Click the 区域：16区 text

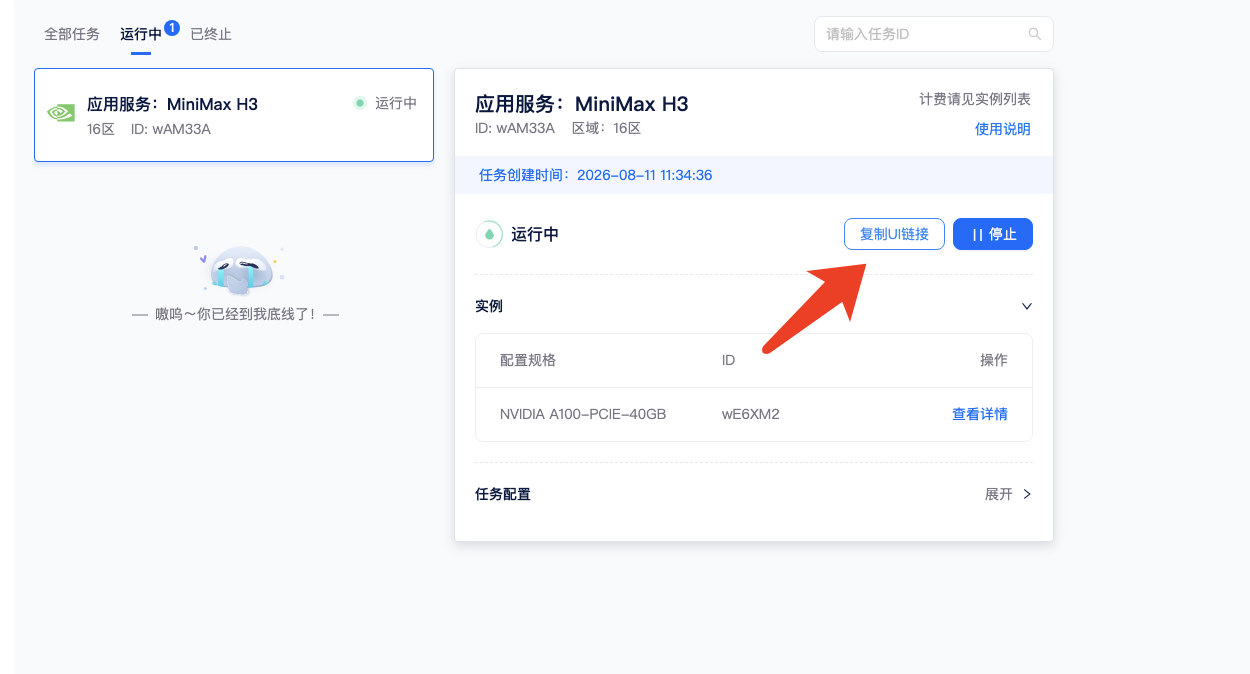point(606,128)
